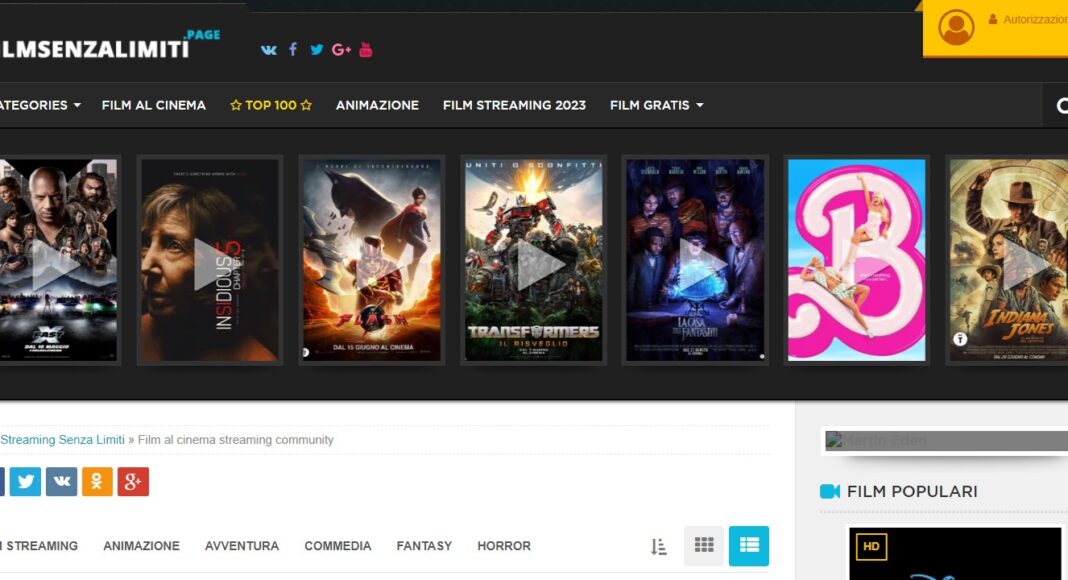Image resolution: width=1068 pixels, height=580 pixels.
Task: Click the HD badge on popular film
Action: click(x=871, y=547)
